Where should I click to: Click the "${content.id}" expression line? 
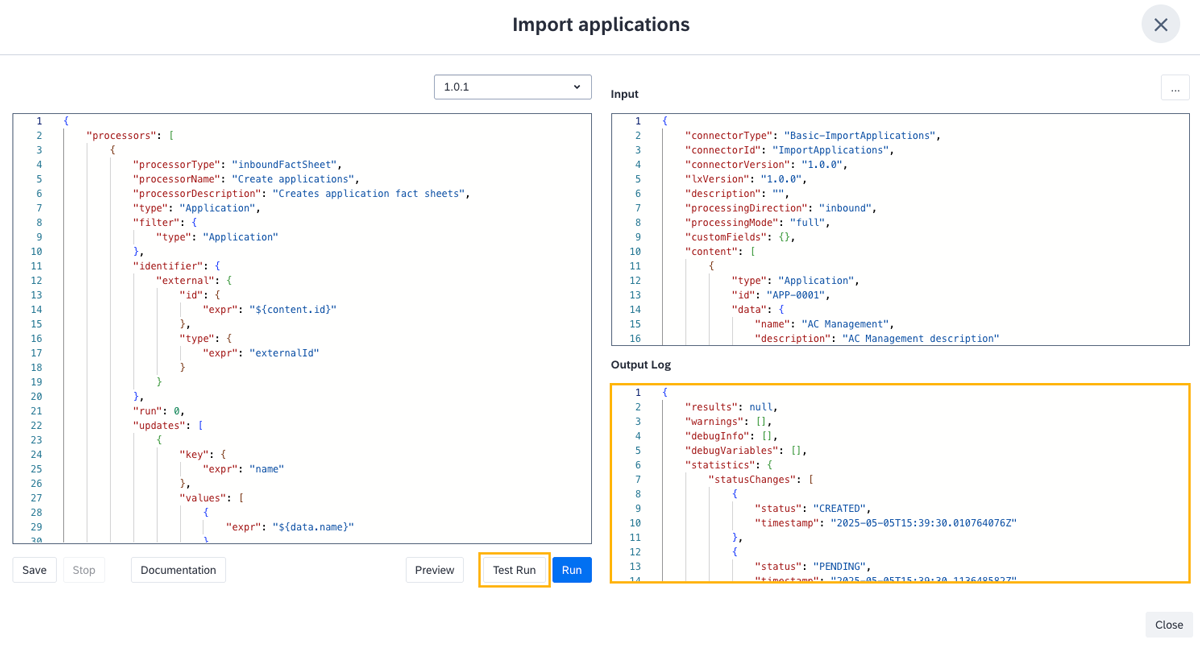point(270,309)
